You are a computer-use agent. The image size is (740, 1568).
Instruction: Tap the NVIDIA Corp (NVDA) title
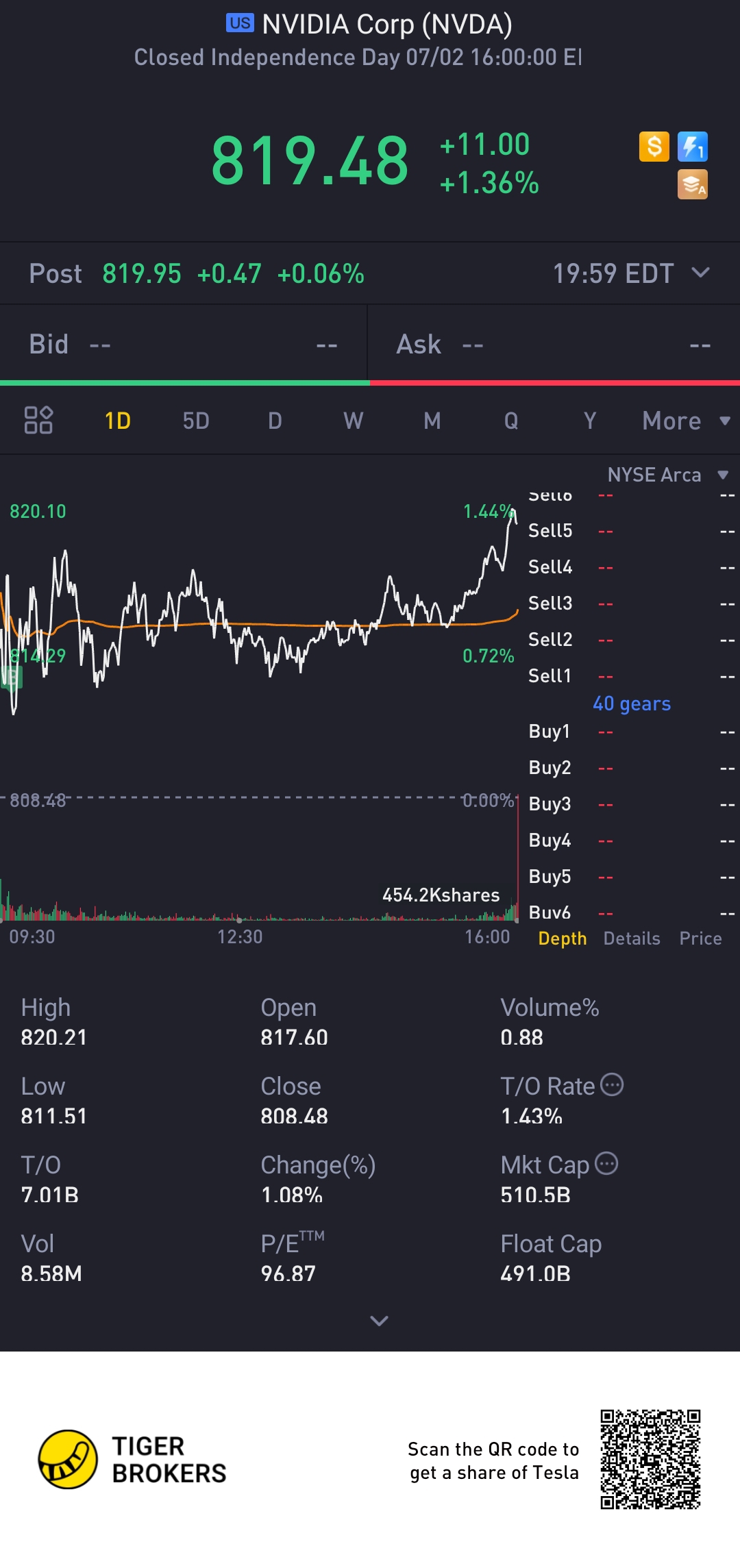[x=387, y=24]
